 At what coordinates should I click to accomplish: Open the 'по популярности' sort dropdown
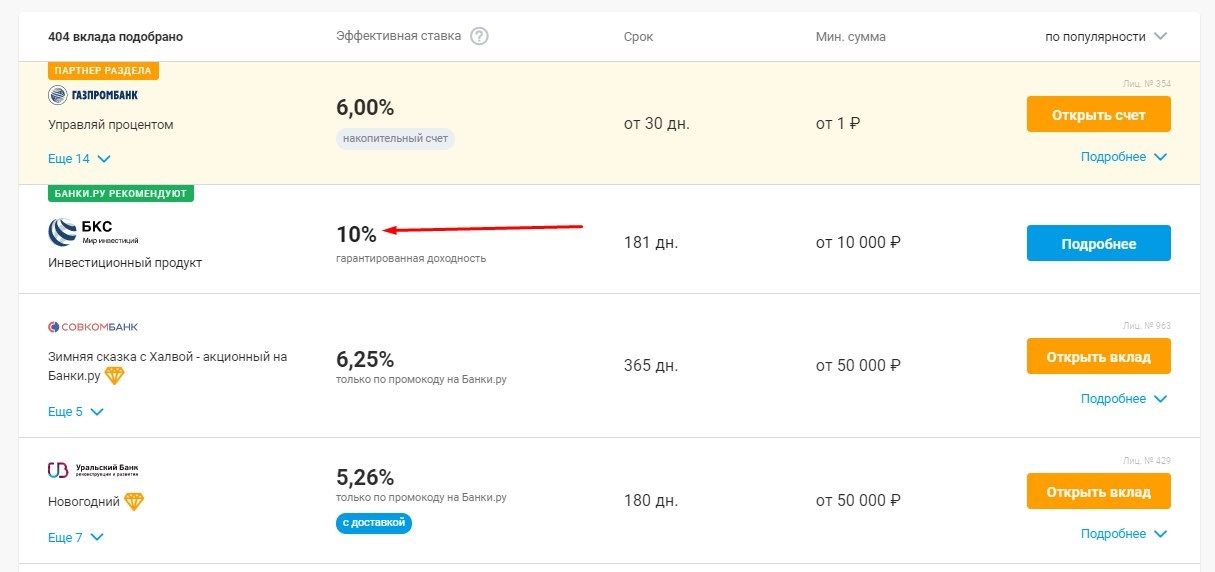pyautogui.click(x=1106, y=37)
